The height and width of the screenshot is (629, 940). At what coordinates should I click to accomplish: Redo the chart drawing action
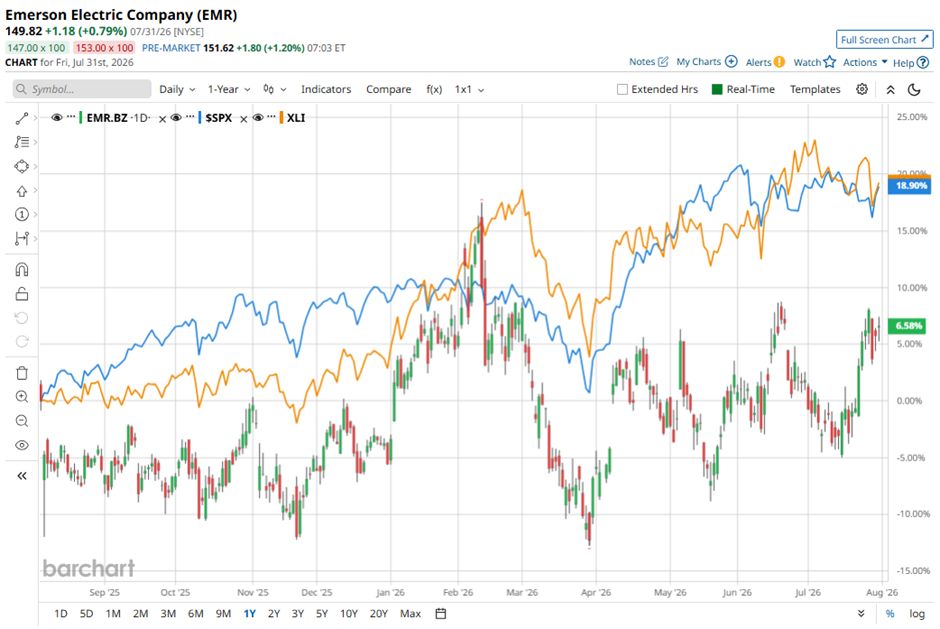[22, 342]
